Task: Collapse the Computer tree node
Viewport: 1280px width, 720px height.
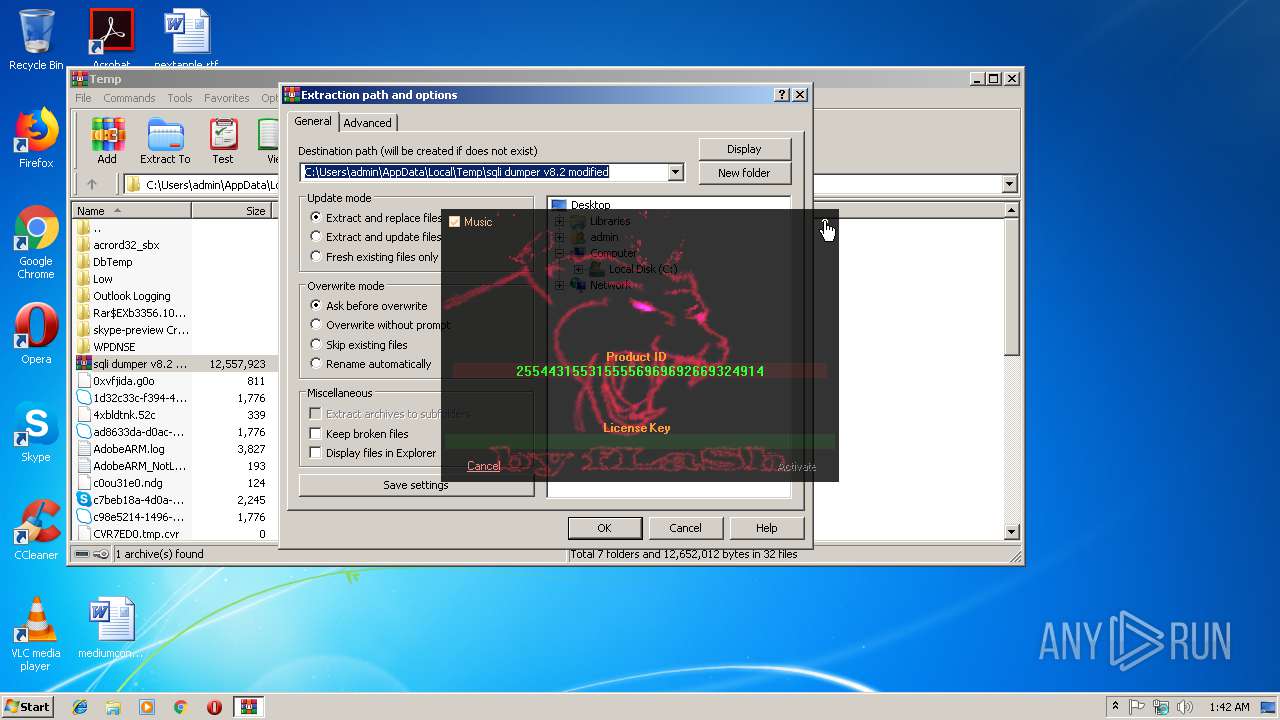Action: [x=559, y=253]
